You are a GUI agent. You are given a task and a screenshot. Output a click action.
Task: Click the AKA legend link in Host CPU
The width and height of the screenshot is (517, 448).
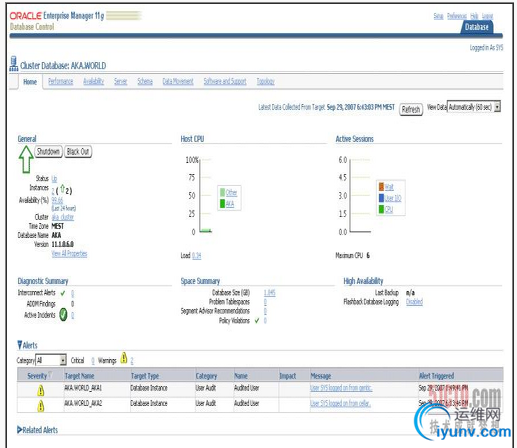(230, 204)
